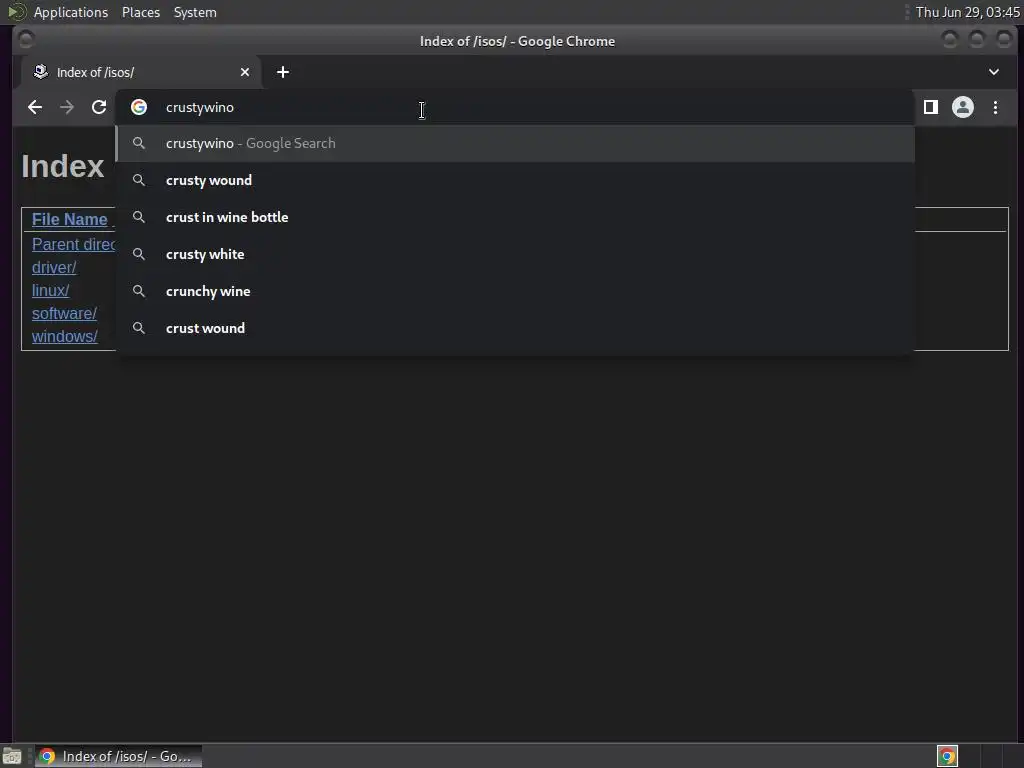Open the Applications menu in the top panel
The image size is (1024, 768).
tap(71, 12)
